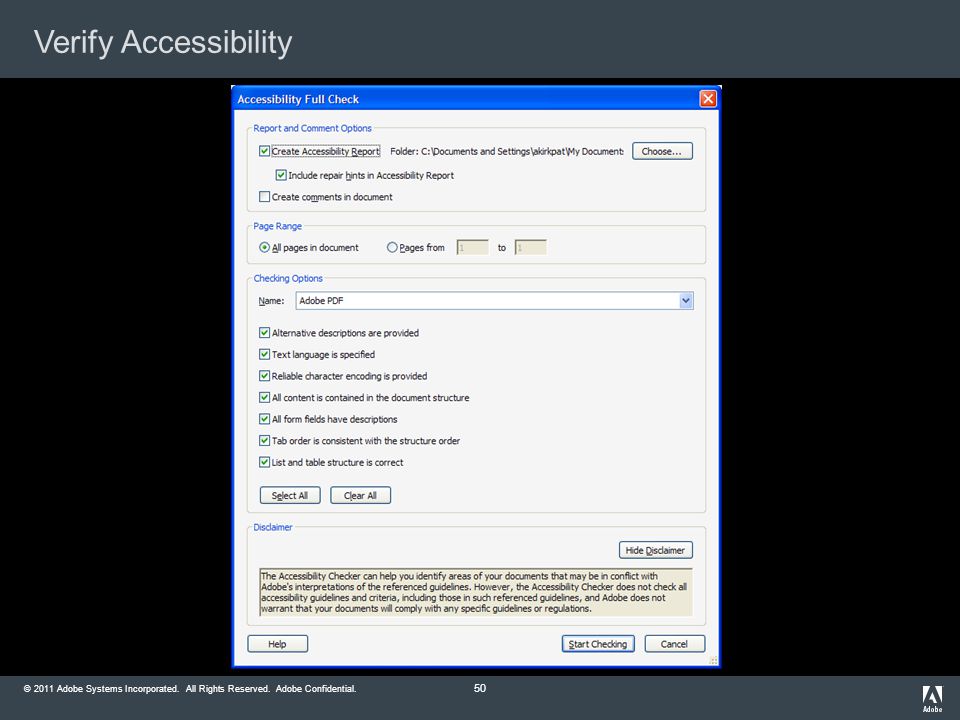Click the Page Range group label
Image resolution: width=960 pixels, height=720 pixels.
(x=277, y=226)
